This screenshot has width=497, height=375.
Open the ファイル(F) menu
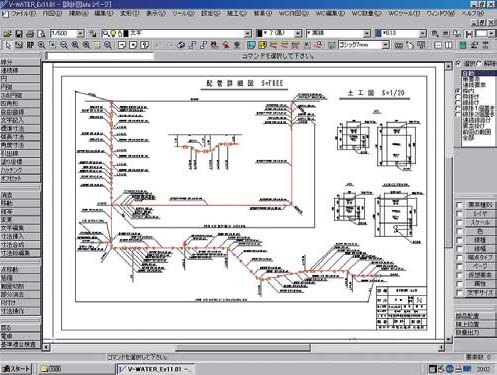click(x=23, y=14)
